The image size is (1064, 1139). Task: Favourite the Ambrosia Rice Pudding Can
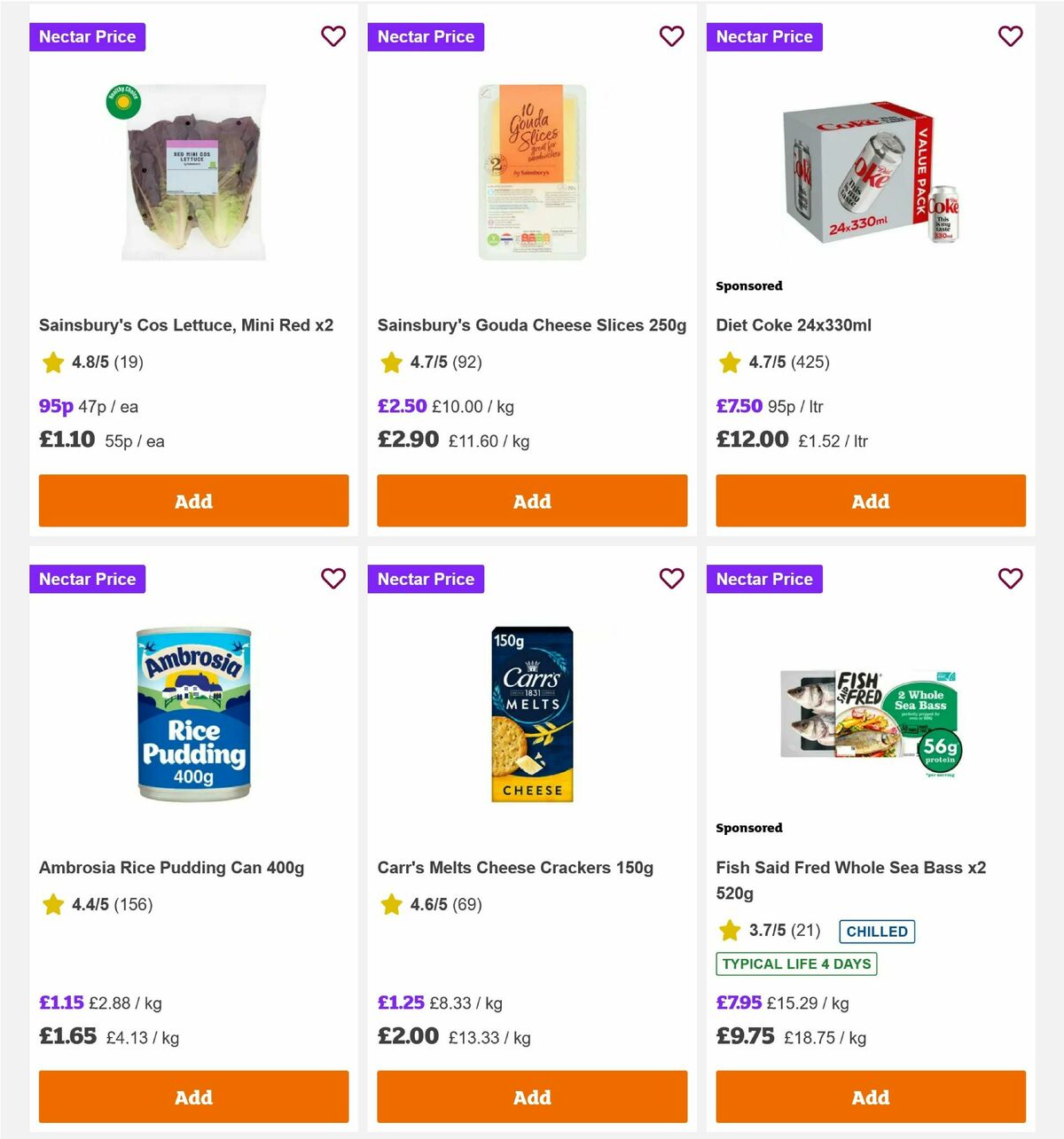tap(333, 579)
